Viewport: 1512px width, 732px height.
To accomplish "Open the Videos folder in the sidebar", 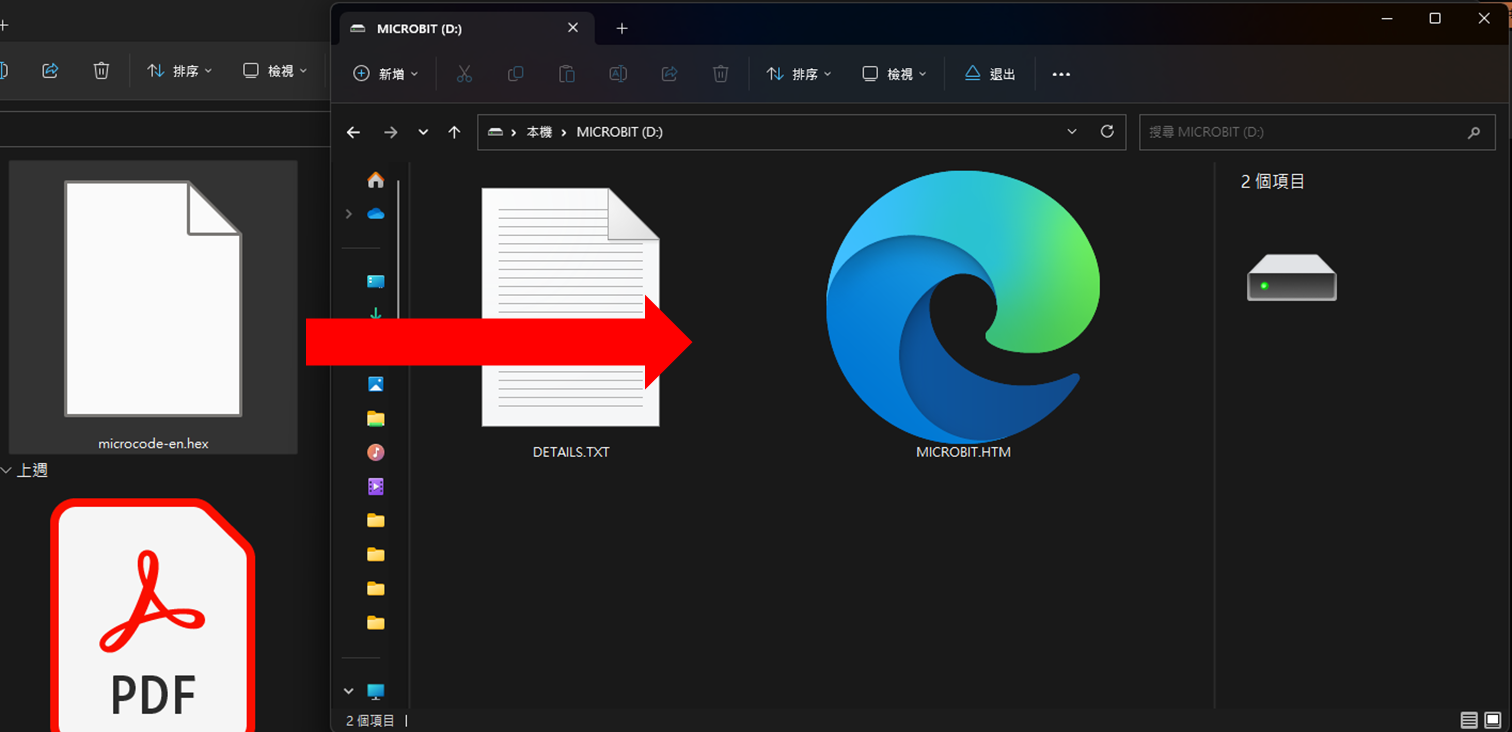I will point(376,486).
